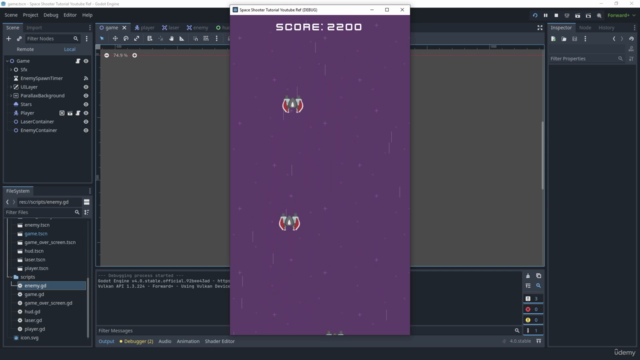Open the Inspector dock options menu
640x360 pixels.
coord(634,28)
